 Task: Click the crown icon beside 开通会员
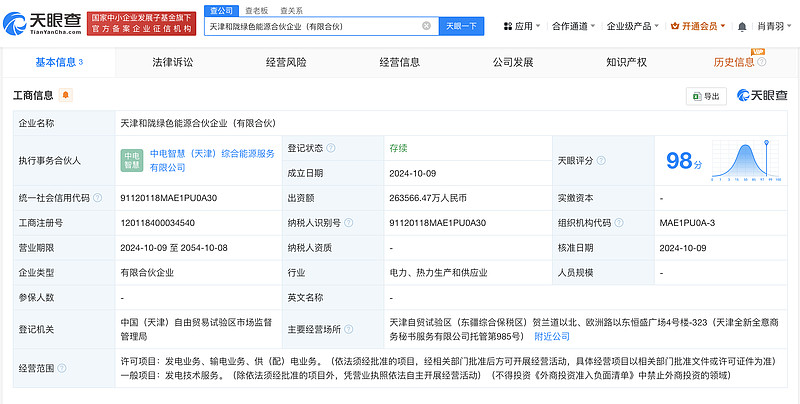[x=675, y=26]
